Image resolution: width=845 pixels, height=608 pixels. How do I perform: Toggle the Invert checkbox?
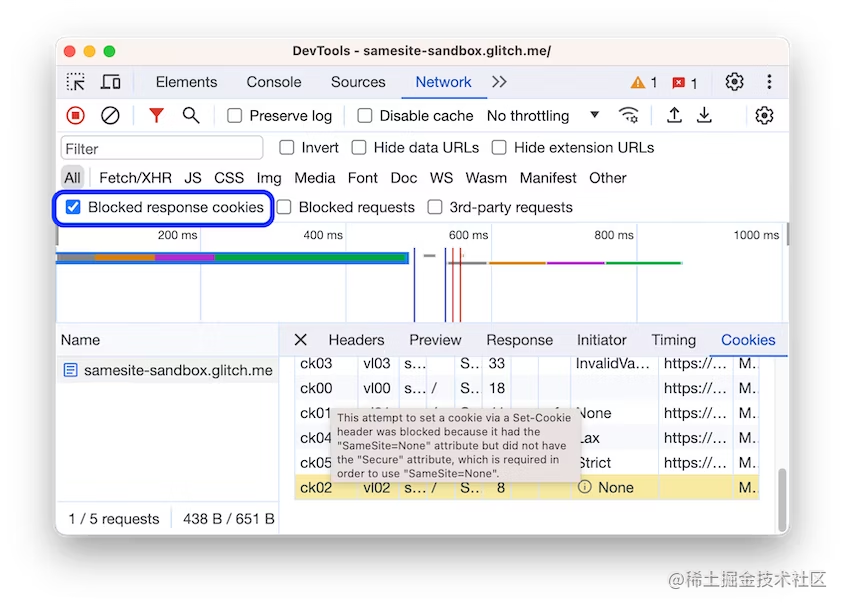tap(287, 148)
